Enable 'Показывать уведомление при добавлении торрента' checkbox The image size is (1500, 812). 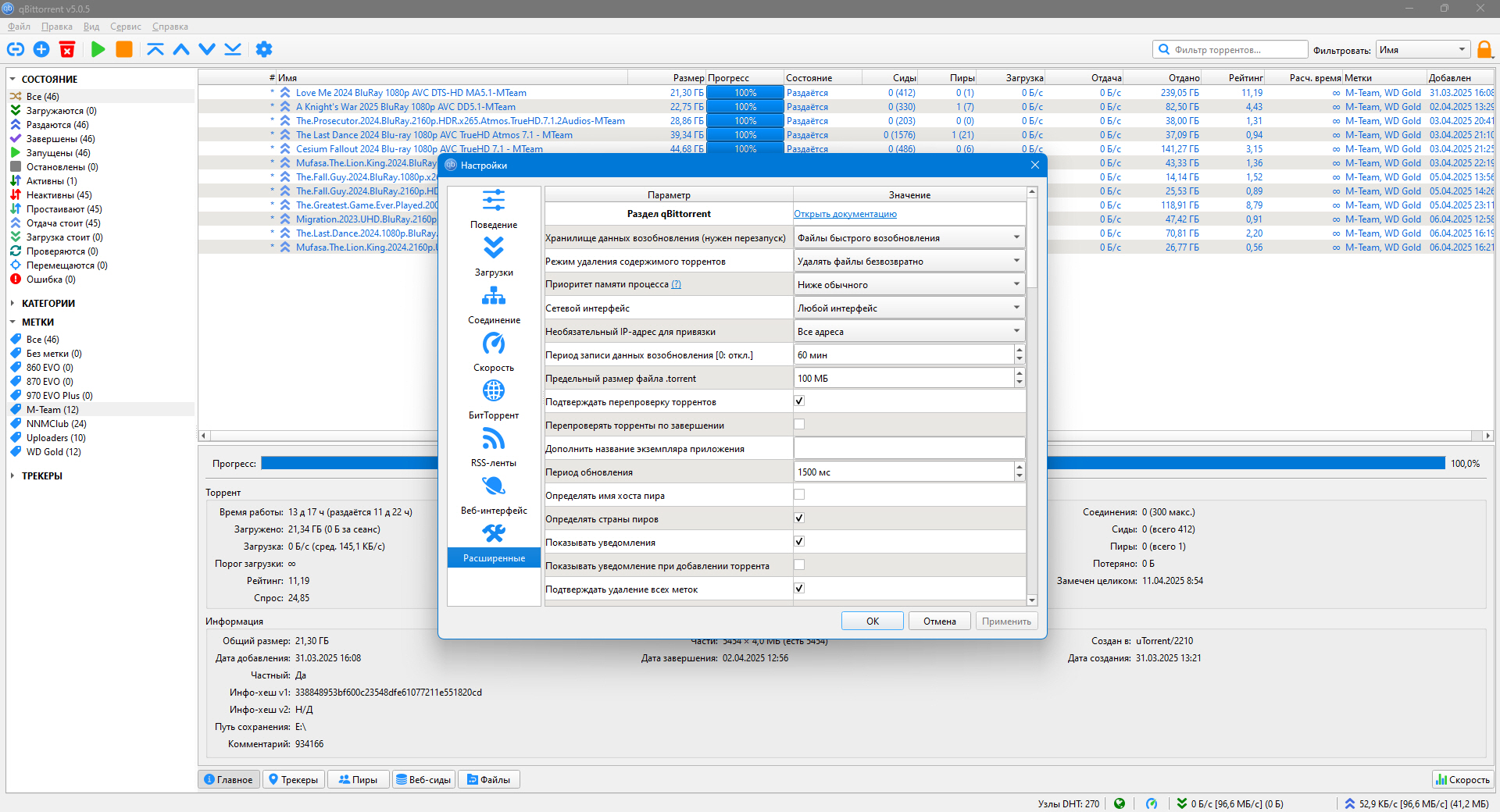[799, 565]
